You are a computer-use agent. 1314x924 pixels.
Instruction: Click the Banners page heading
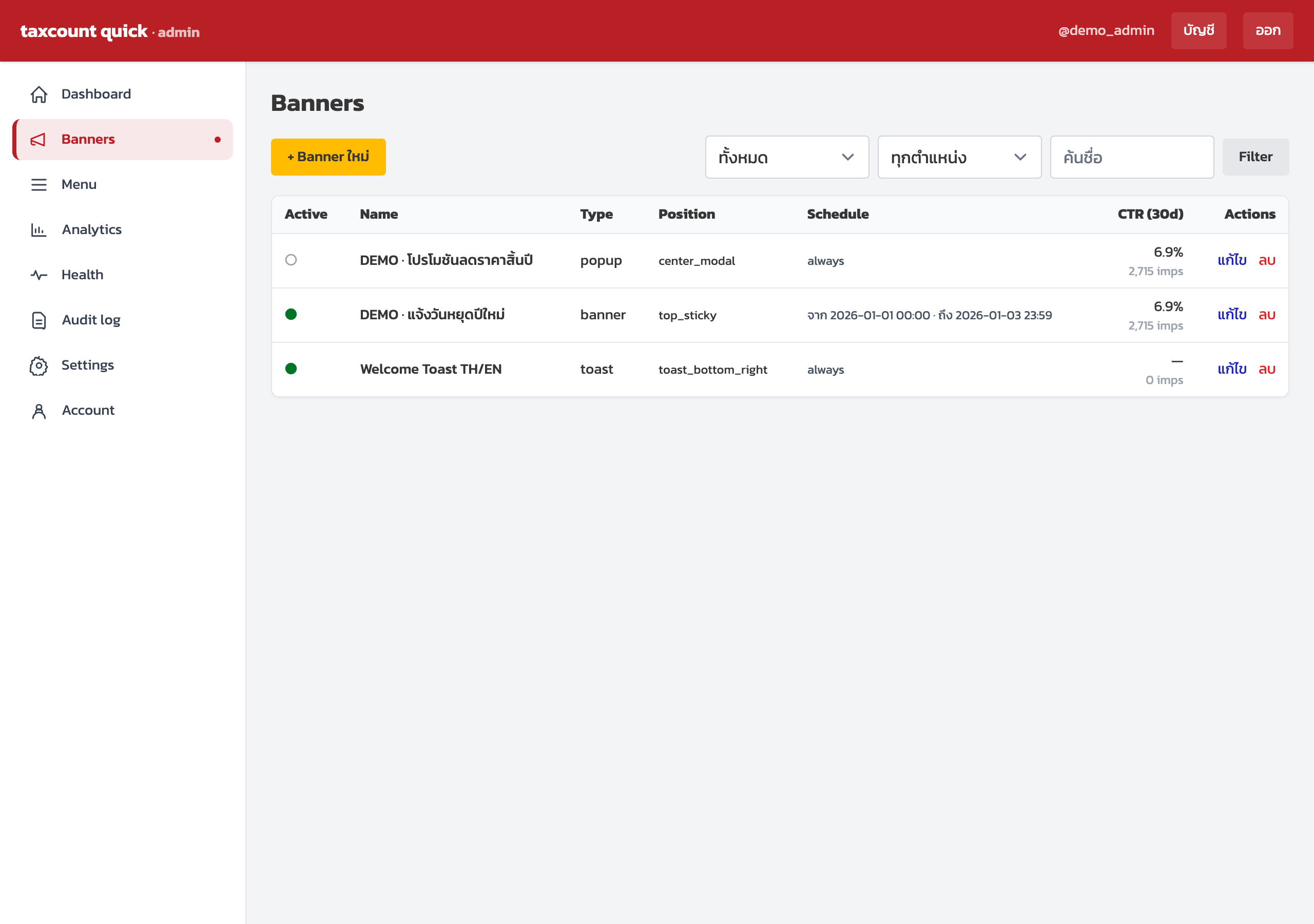(318, 103)
